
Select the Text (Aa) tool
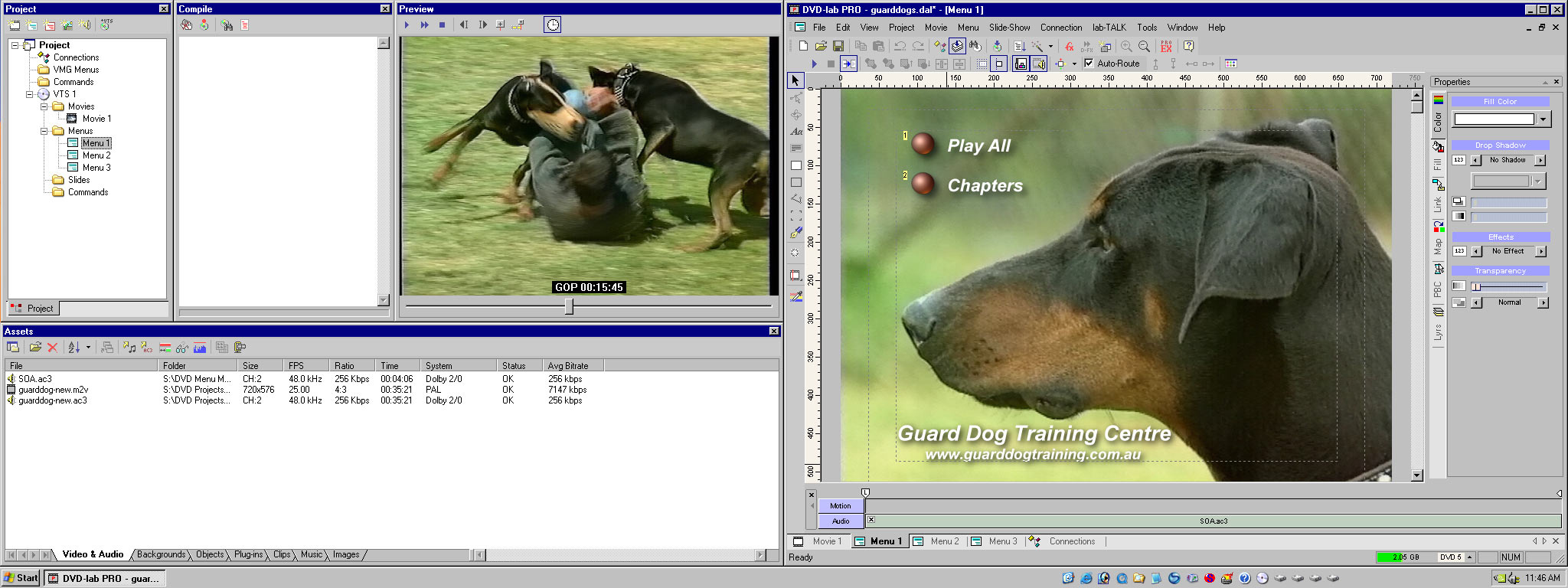coord(795,132)
